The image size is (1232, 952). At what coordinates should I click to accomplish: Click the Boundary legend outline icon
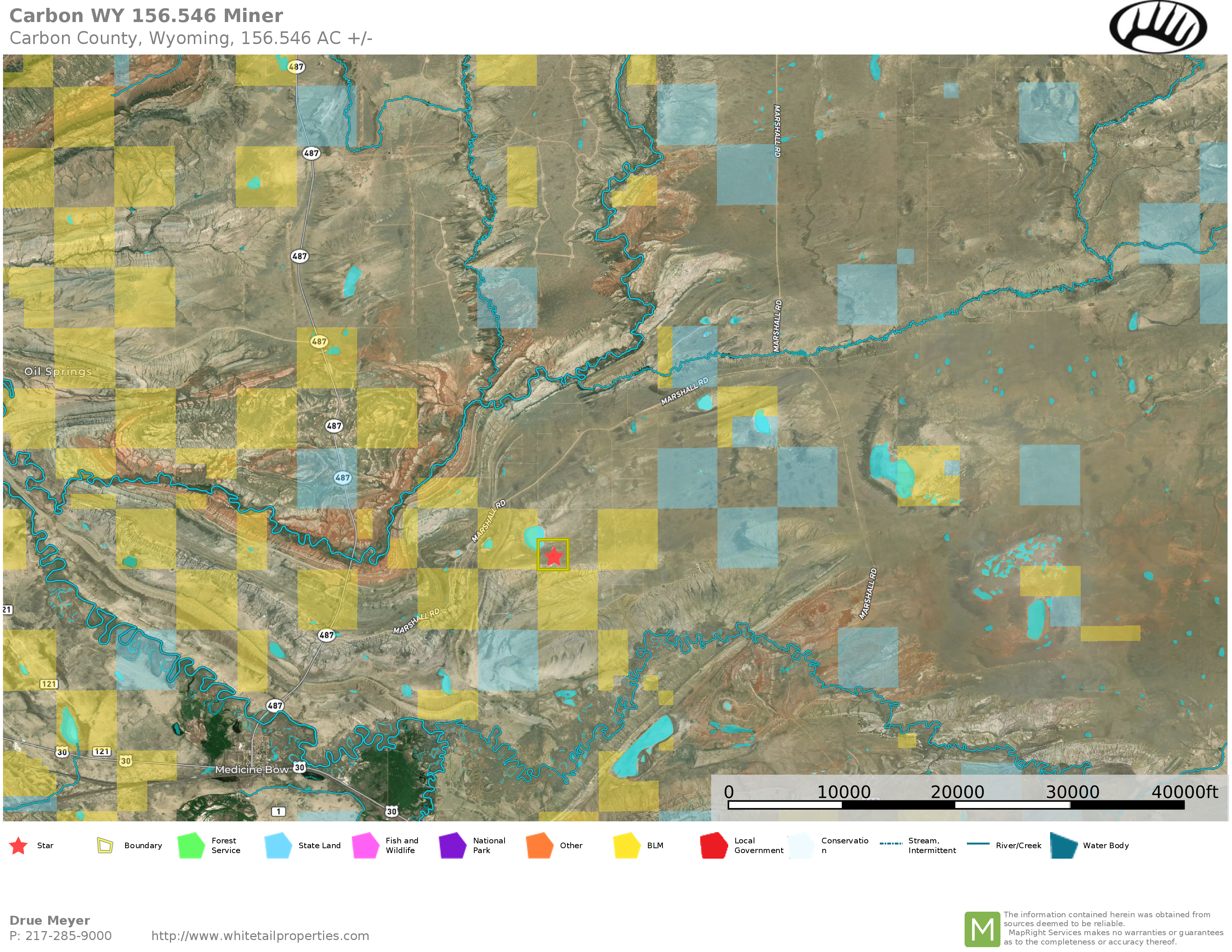(105, 845)
